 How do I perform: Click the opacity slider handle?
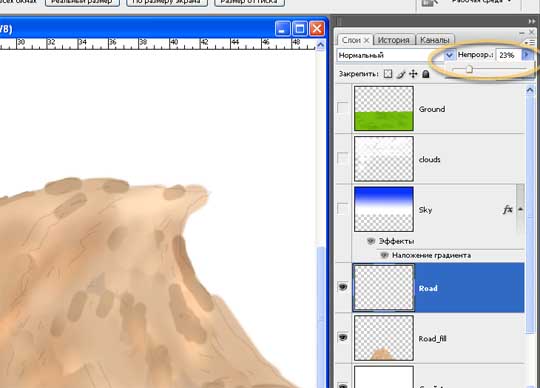tap(469, 70)
